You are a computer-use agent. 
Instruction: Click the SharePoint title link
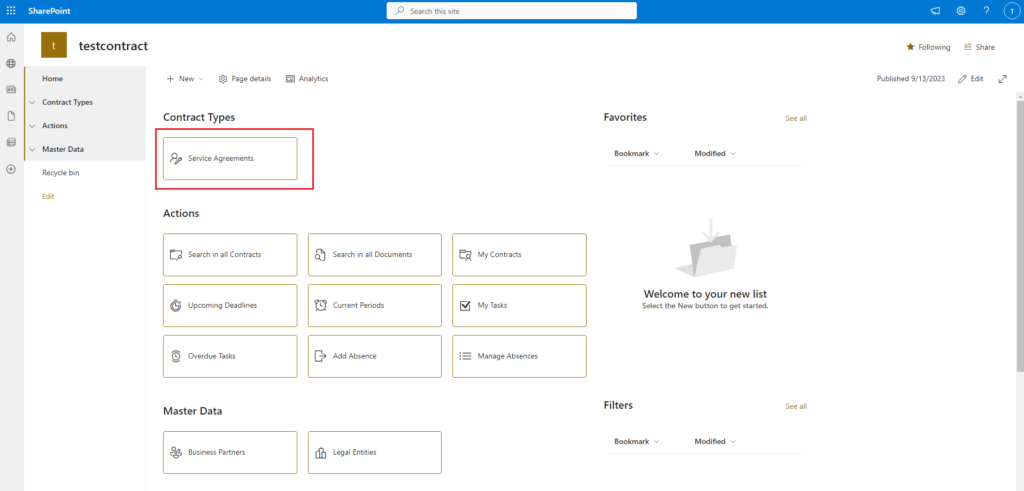49,11
